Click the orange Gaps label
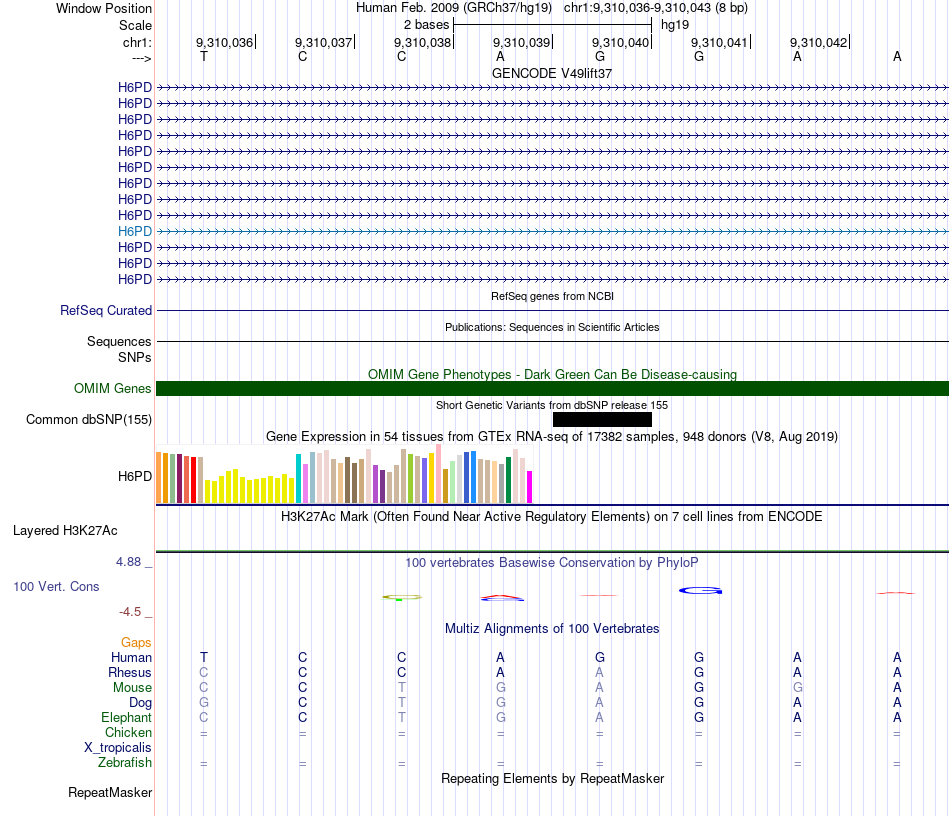The height and width of the screenshot is (816, 950). pyautogui.click(x=136, y=642)
